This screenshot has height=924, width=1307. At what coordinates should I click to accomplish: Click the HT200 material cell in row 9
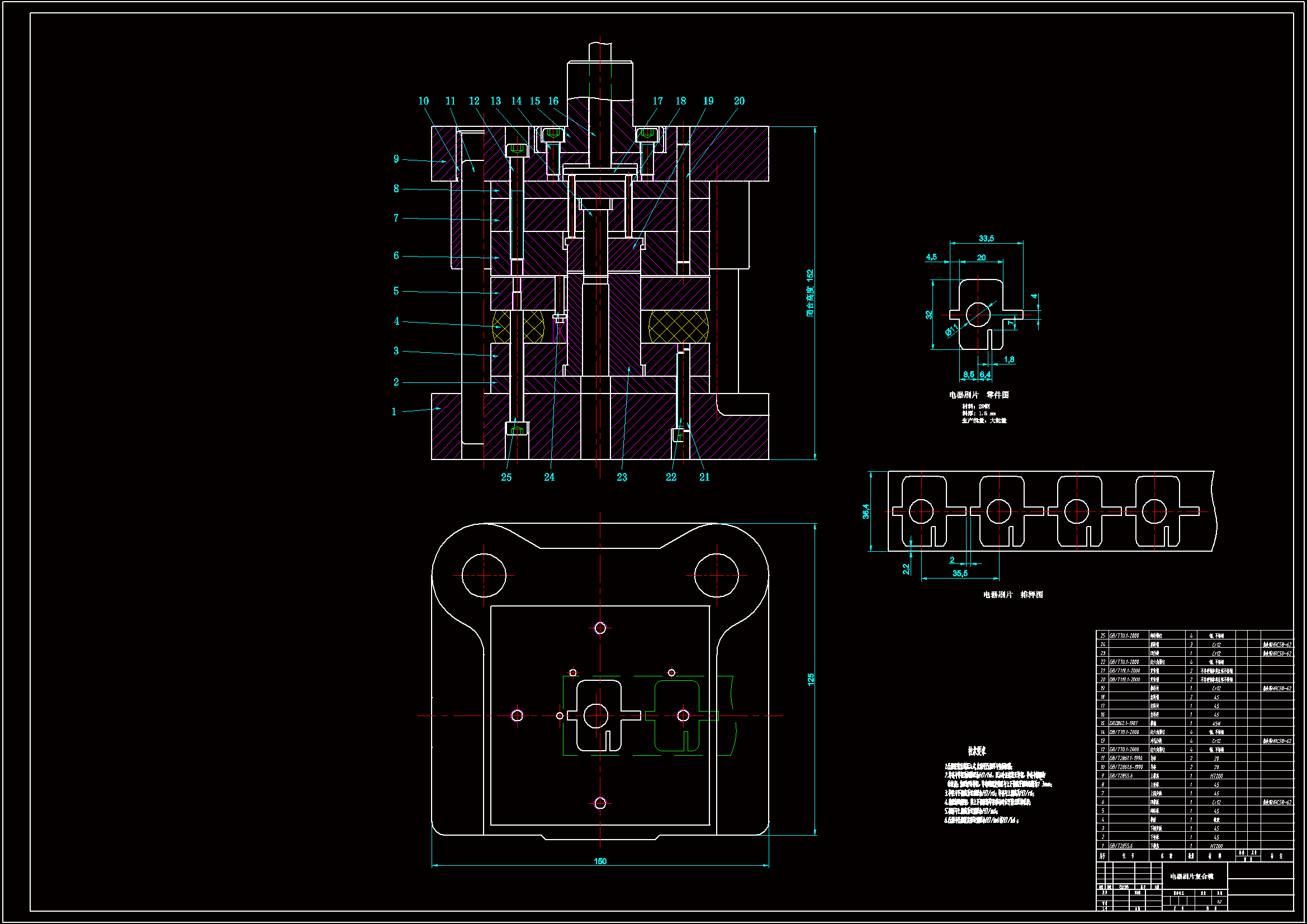pyautogui.click(x=1216, y=776)
